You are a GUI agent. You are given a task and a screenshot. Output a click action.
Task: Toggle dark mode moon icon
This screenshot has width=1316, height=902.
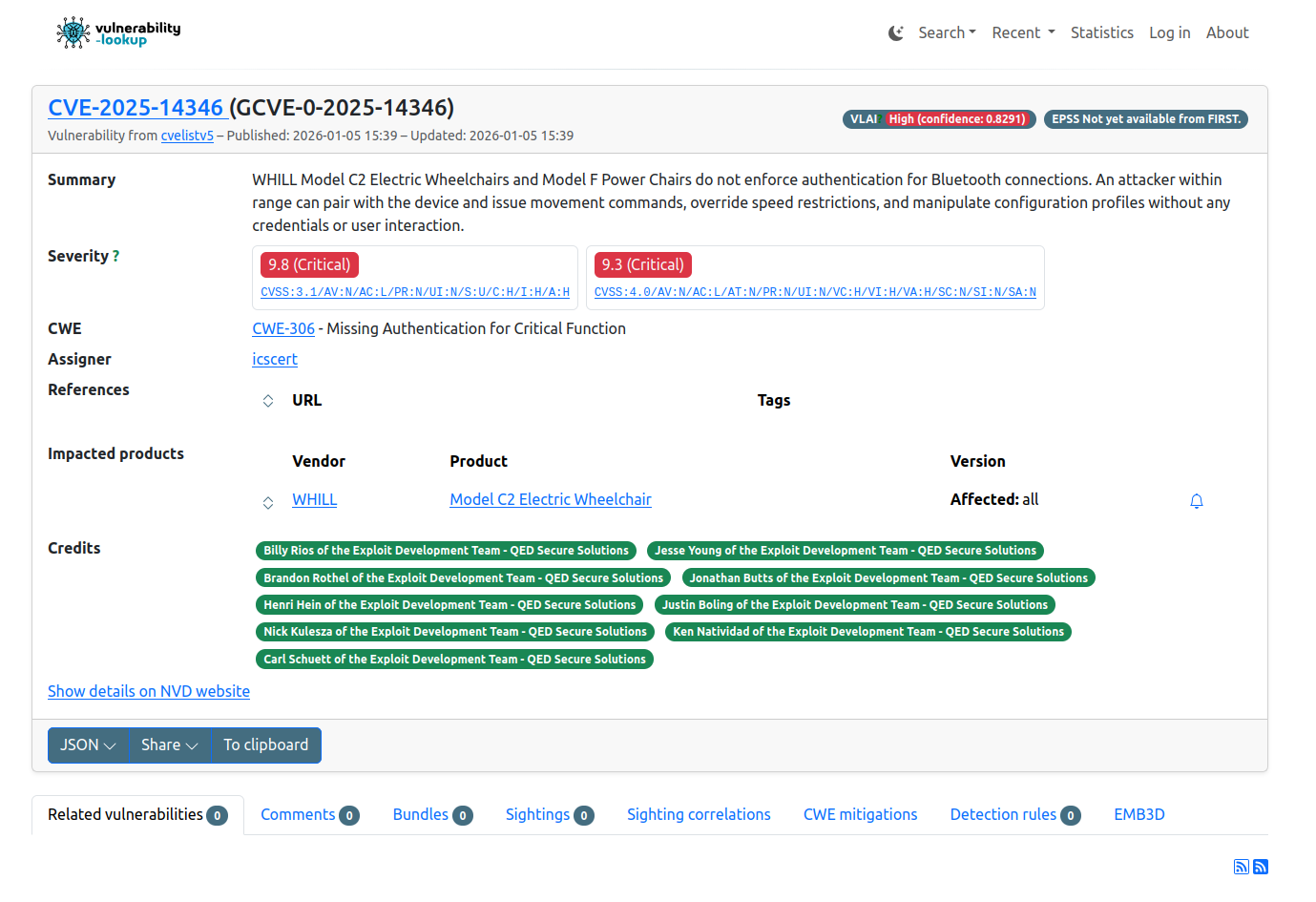[895, 33]
